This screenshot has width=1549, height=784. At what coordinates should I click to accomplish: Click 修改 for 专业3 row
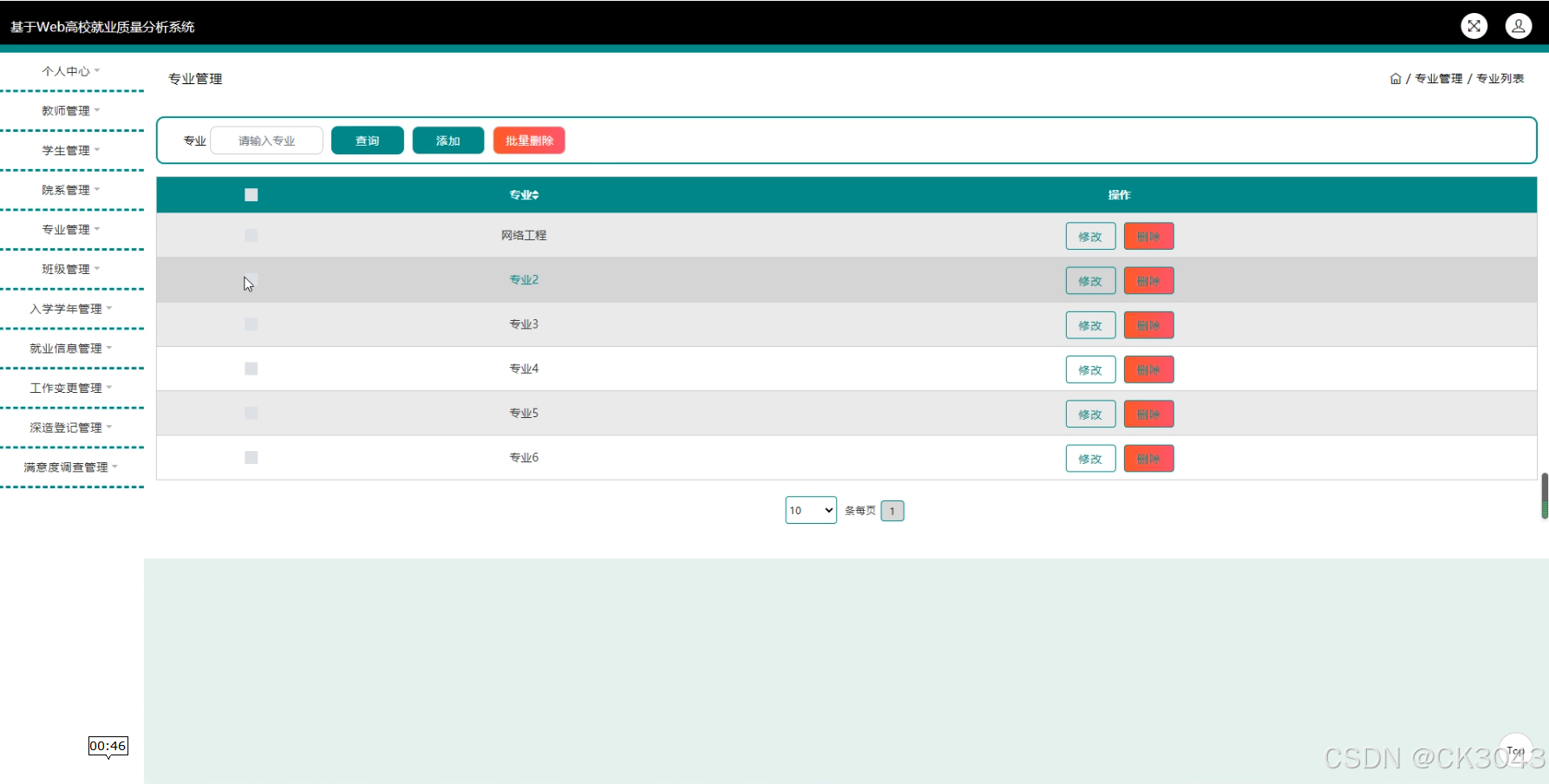click(x=1090, y=325)
